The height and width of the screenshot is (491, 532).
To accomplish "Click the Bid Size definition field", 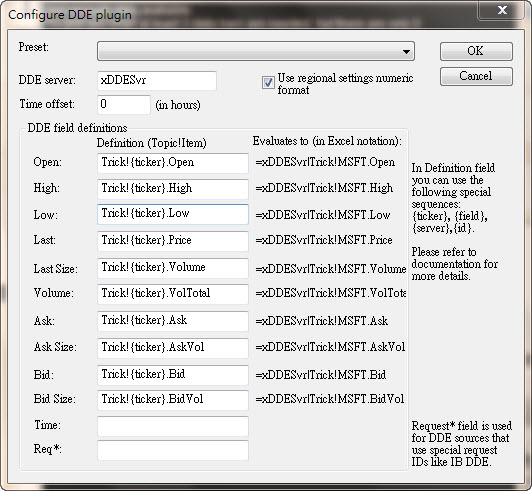I will [x=173, y=400].
